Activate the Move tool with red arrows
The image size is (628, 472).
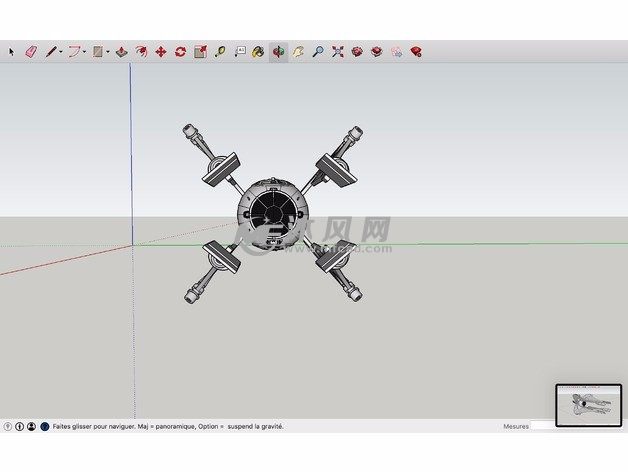click(160, 51)
